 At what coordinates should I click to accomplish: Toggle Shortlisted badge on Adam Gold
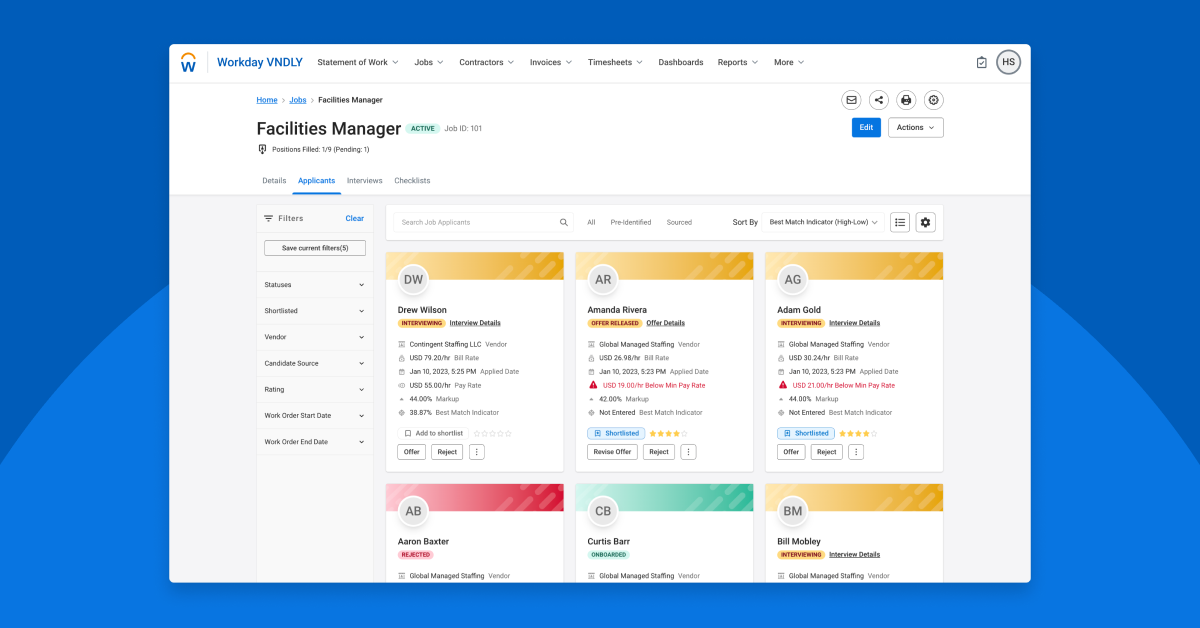tap(806, 433)
